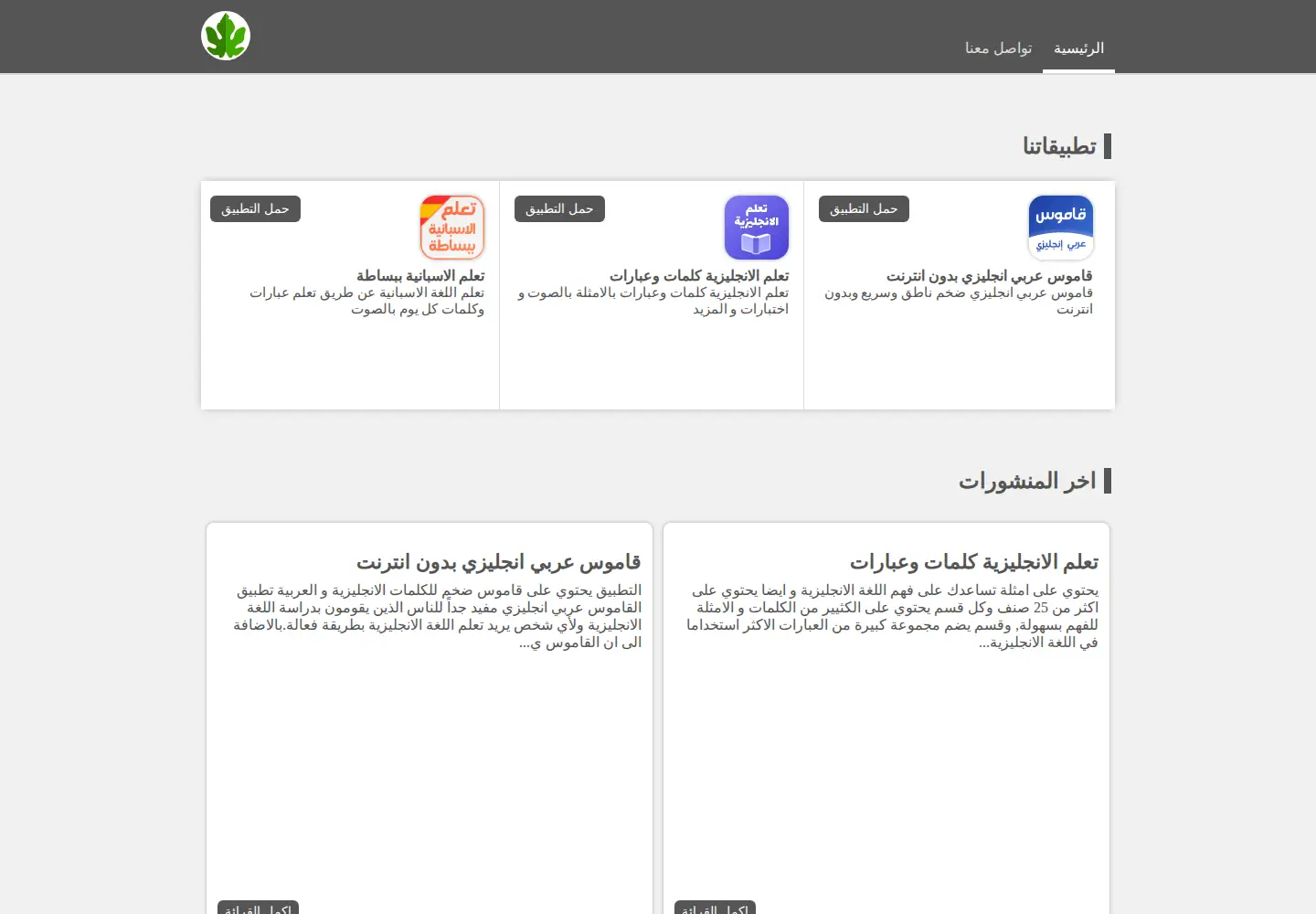Click description تعلم اللغة الاسبانية عن طريق
This screenshot has width=1316, height=914.
click(x=366, y=301)
